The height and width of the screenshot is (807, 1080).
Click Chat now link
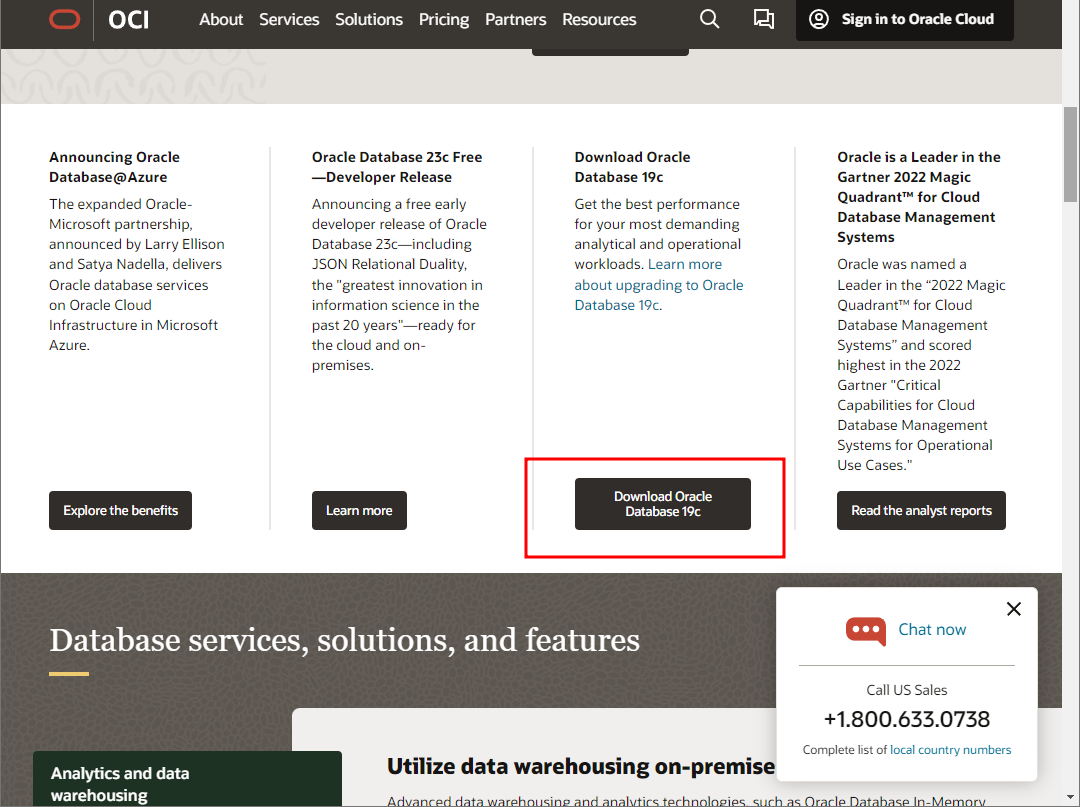point(932,629)
